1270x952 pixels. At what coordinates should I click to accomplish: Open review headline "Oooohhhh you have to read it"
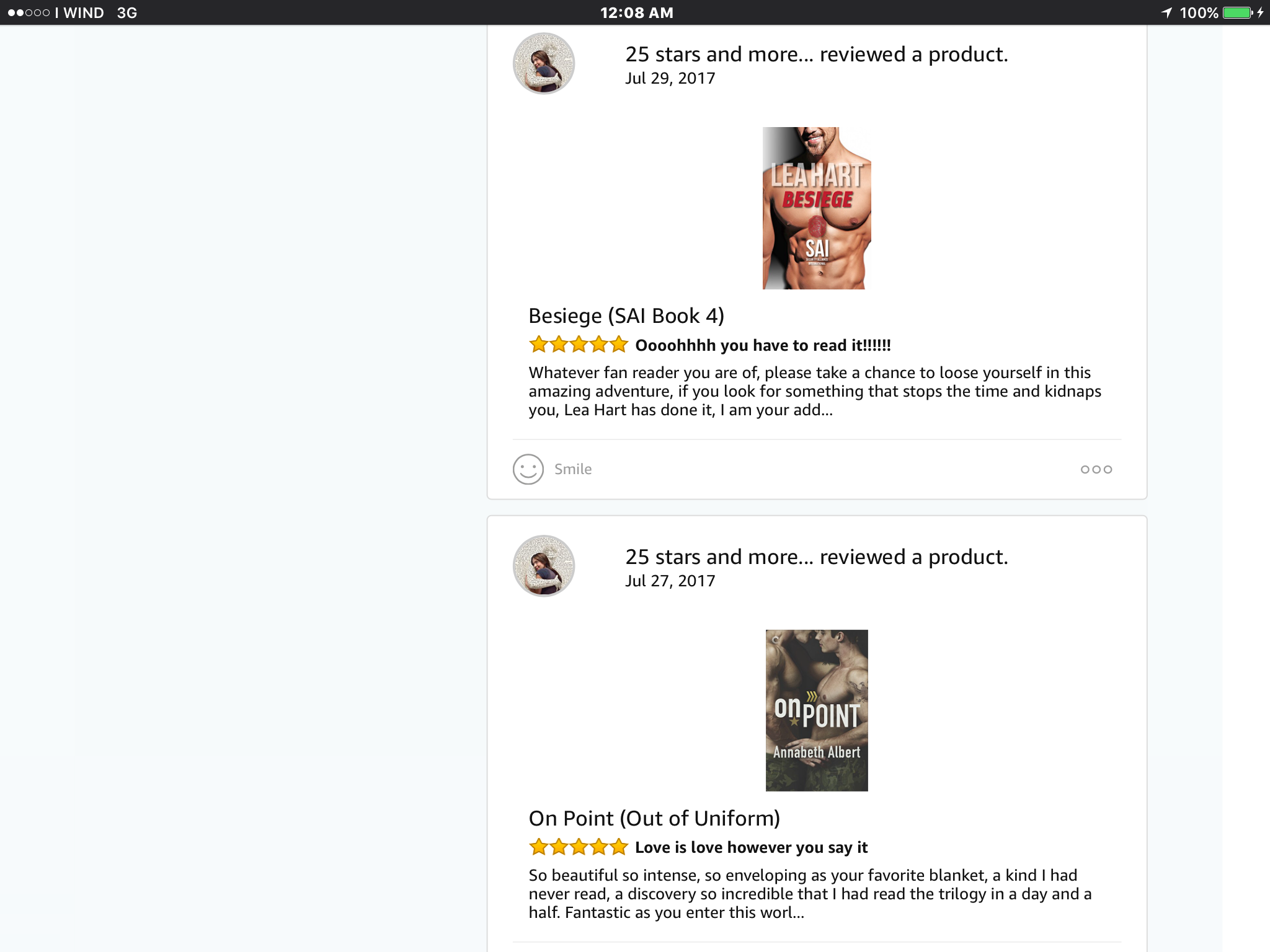point(763,345)
